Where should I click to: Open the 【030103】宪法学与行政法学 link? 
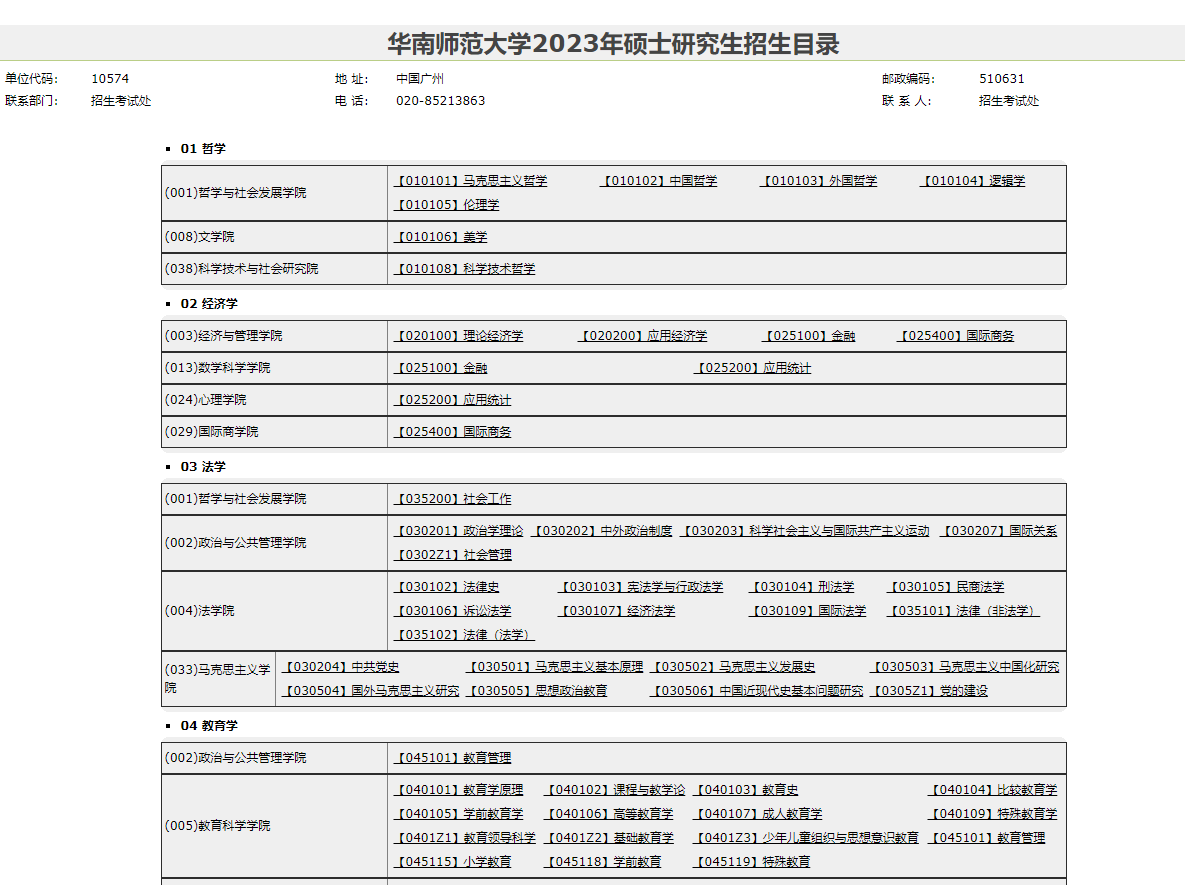click(641, 587)
